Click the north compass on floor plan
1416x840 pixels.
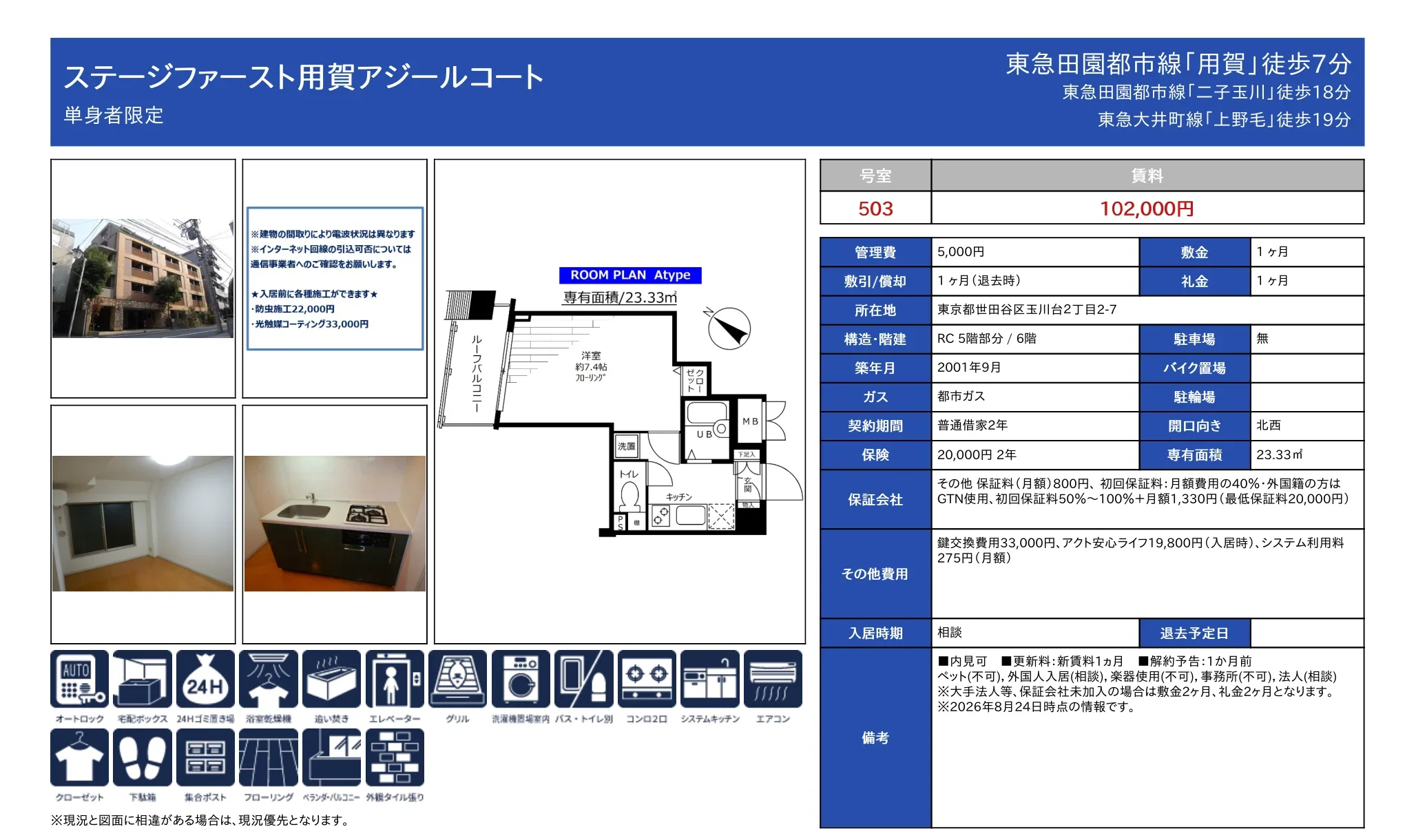coord(729,328)
